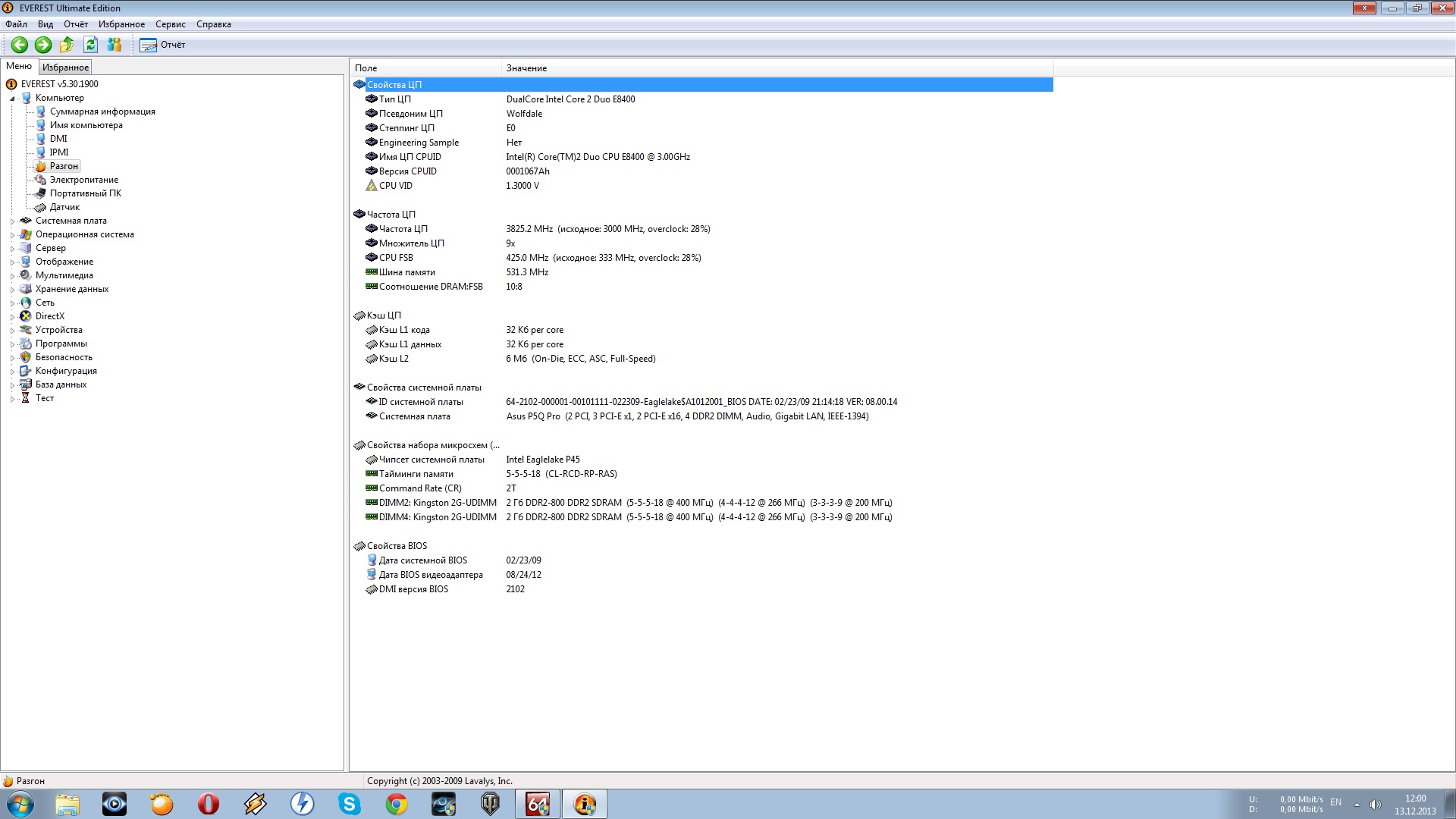Click the Значение column header
The width and height of the screenshot is (1456, 819).
click(526, 68)
